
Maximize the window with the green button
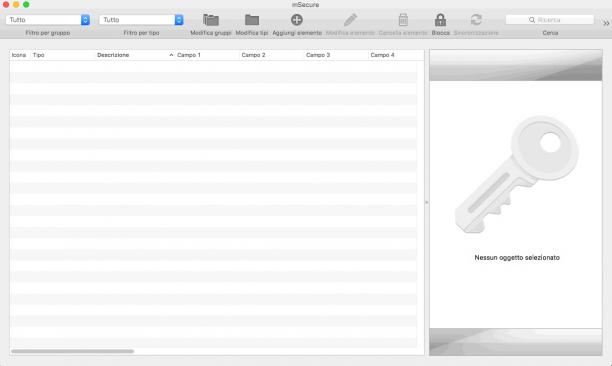click(26, 4)
